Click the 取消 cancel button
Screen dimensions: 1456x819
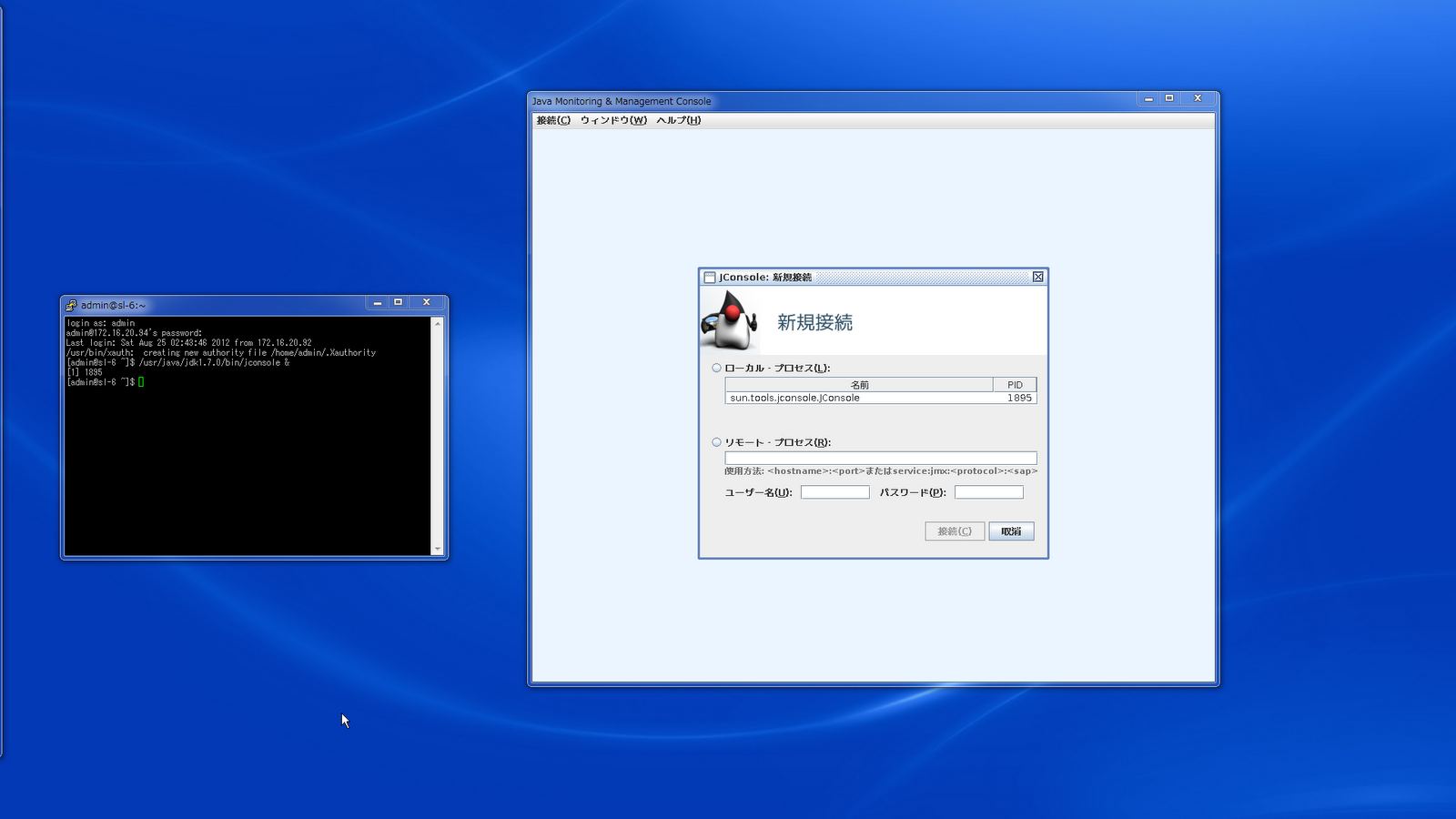click(x=1011, y=531)
